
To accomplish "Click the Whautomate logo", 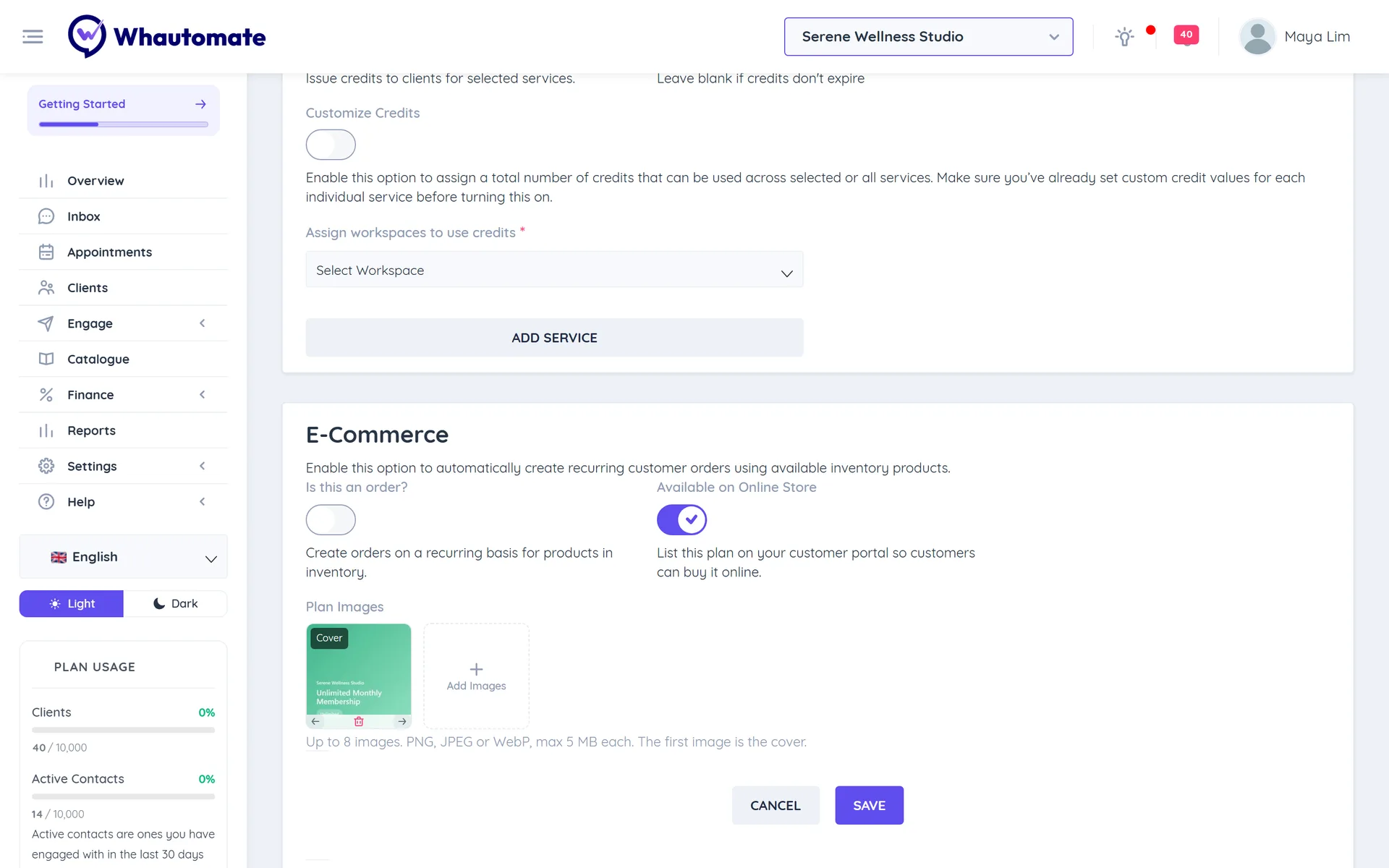I will pyautogui.click(x=167, y=36).
